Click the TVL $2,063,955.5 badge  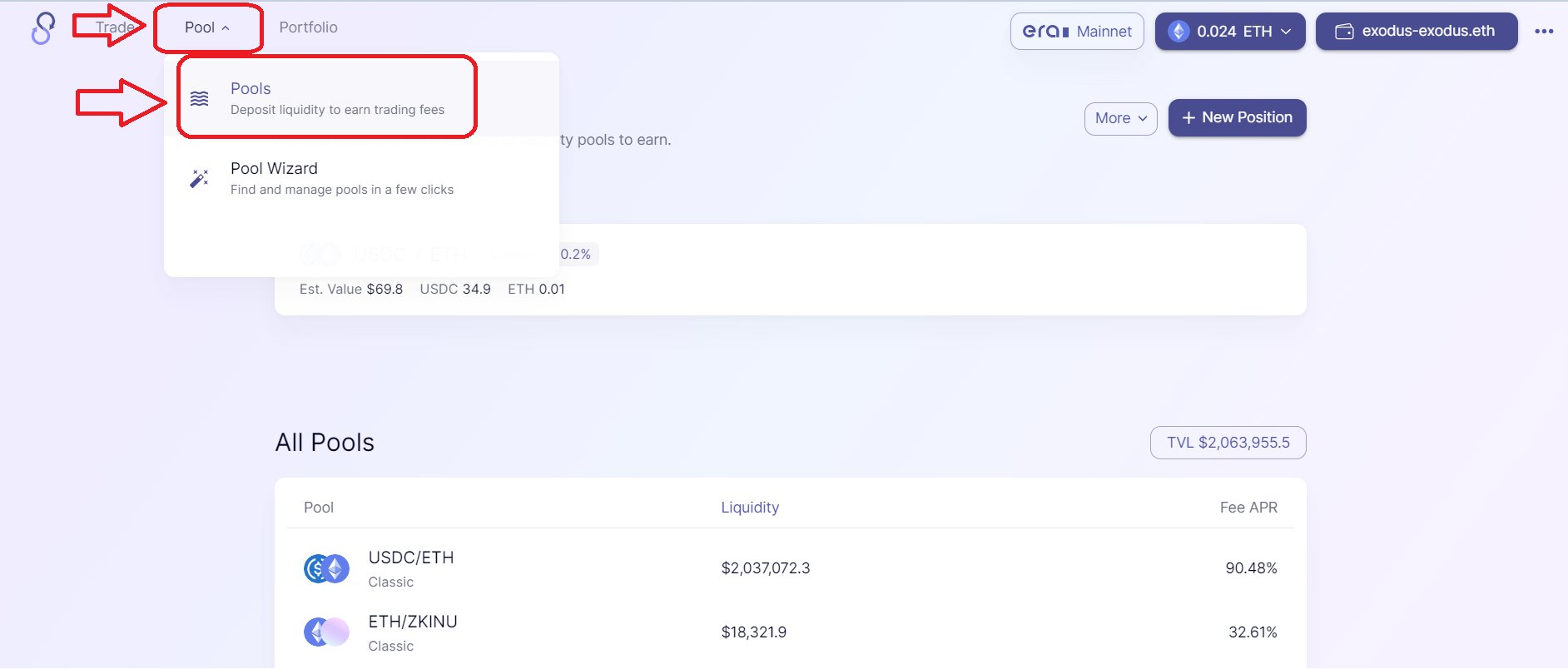(x=1228, y=443)
